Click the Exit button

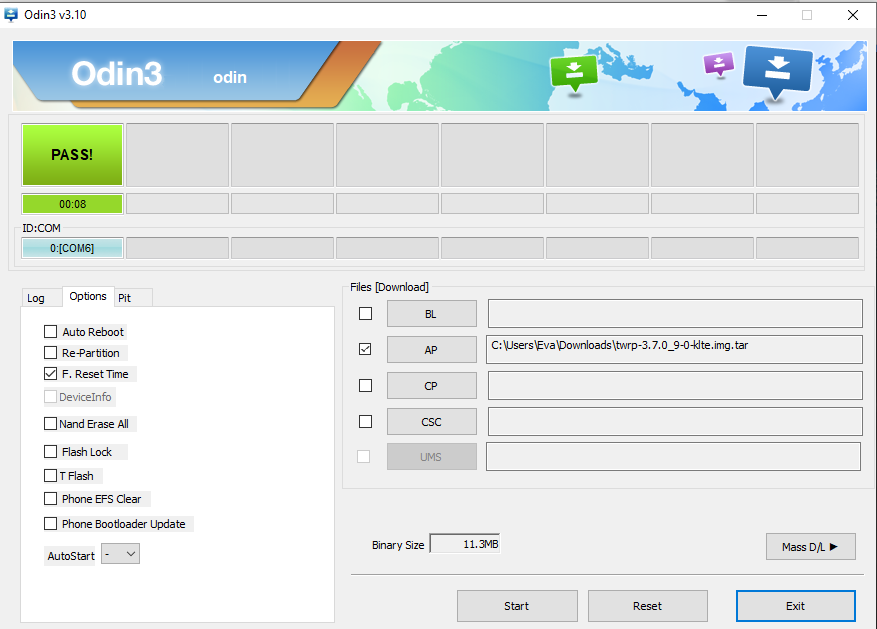(795, 606)
